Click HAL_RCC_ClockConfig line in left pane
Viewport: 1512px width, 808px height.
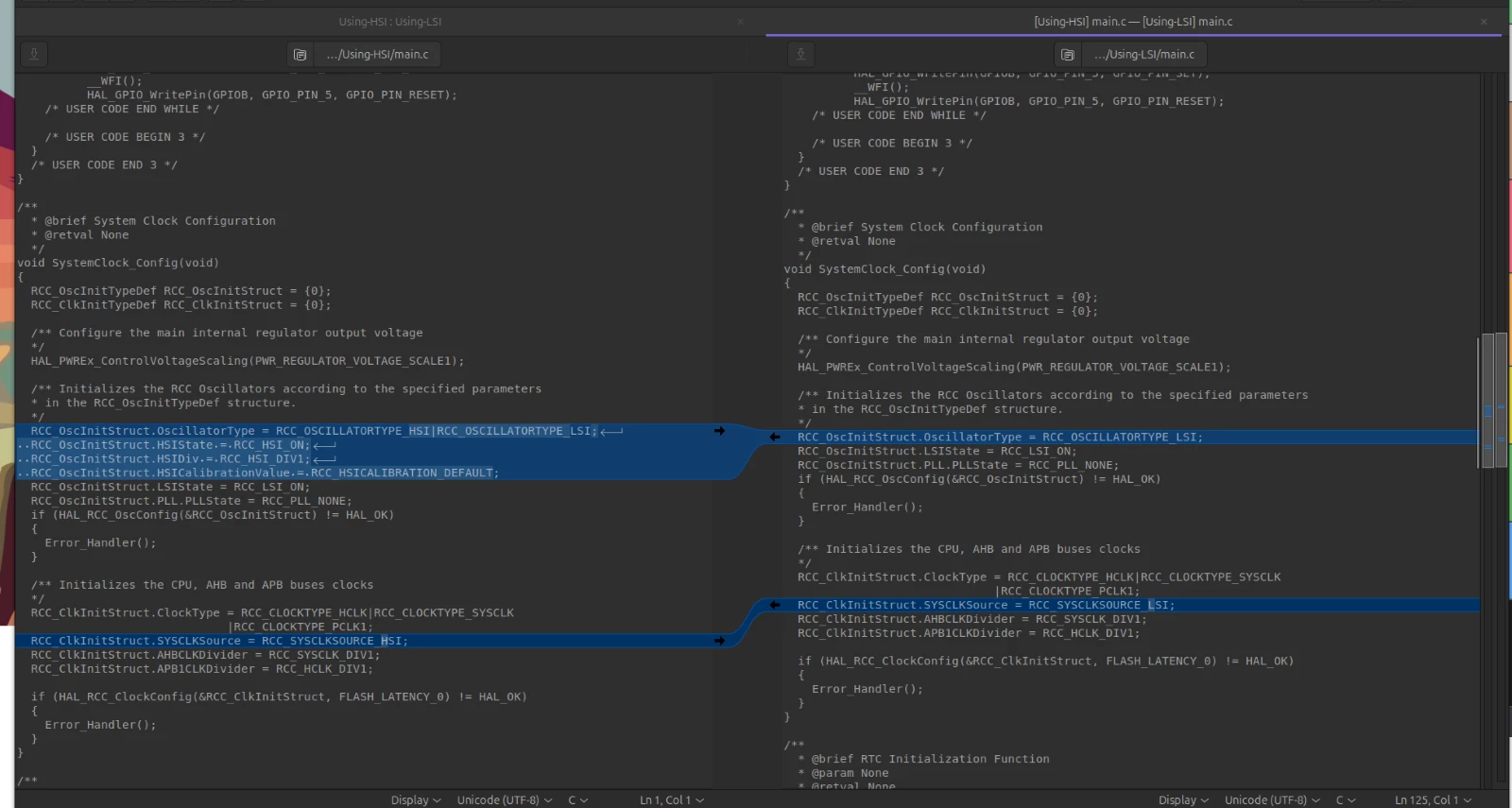pos(279,697)
